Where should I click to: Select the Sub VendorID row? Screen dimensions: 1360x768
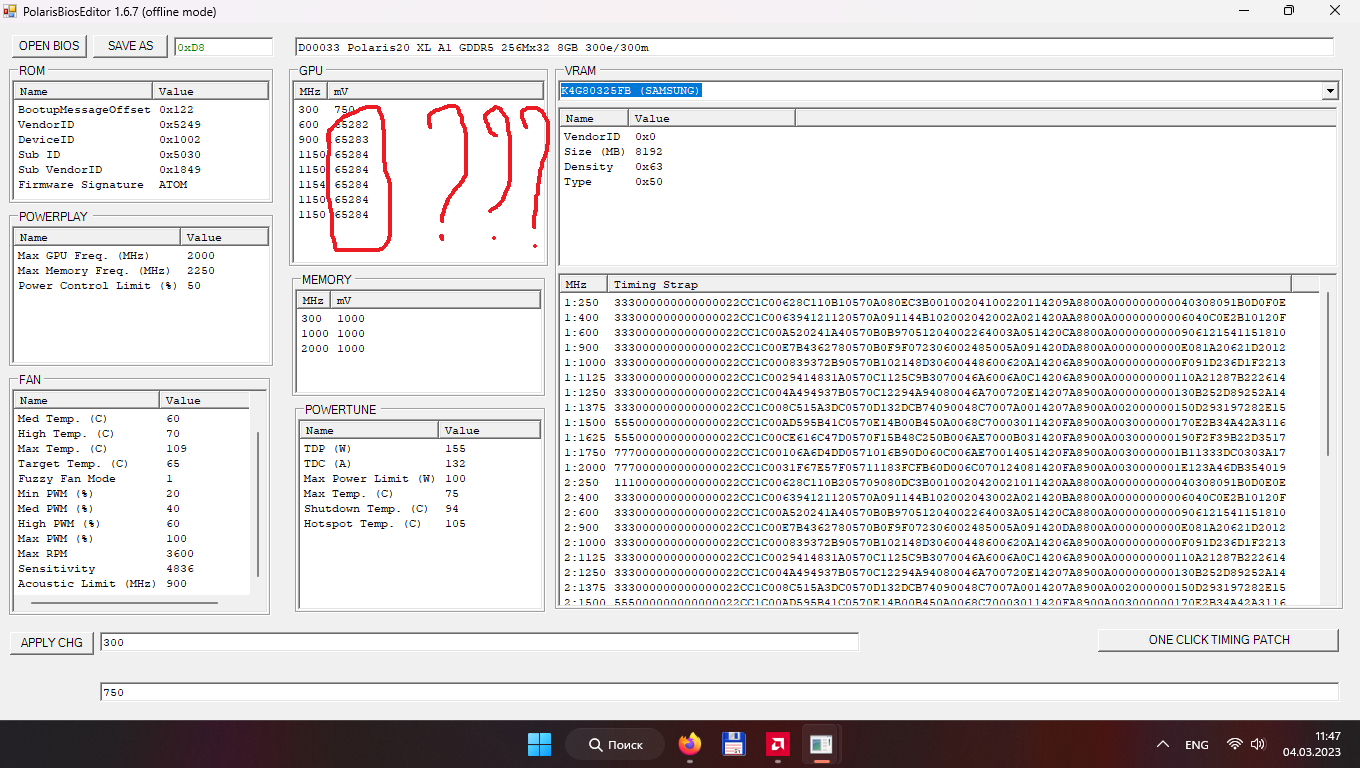pyautogui.click(x=142, y=170)
